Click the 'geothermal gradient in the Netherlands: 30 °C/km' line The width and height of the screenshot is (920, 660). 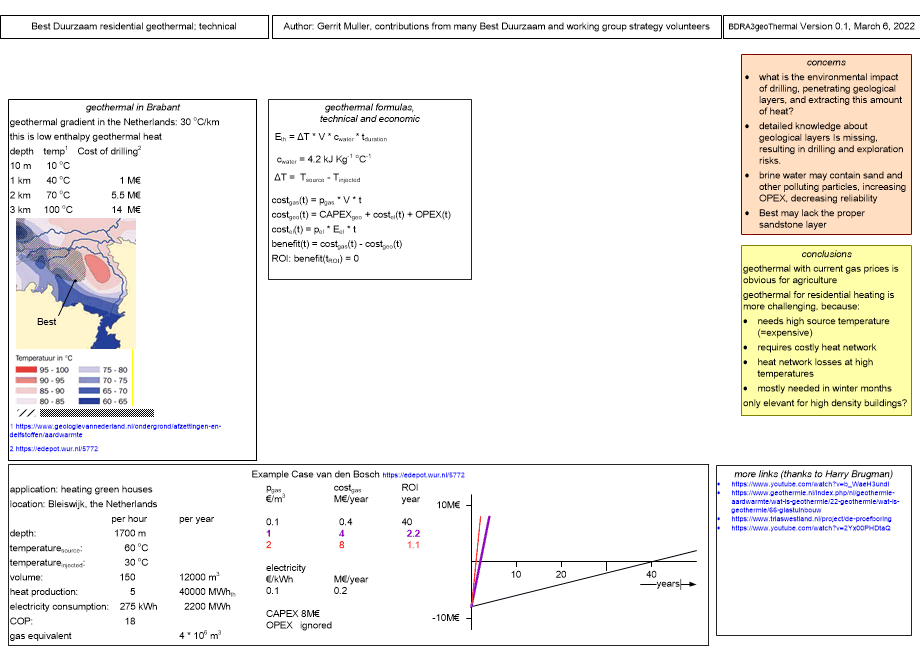[114, 122]
